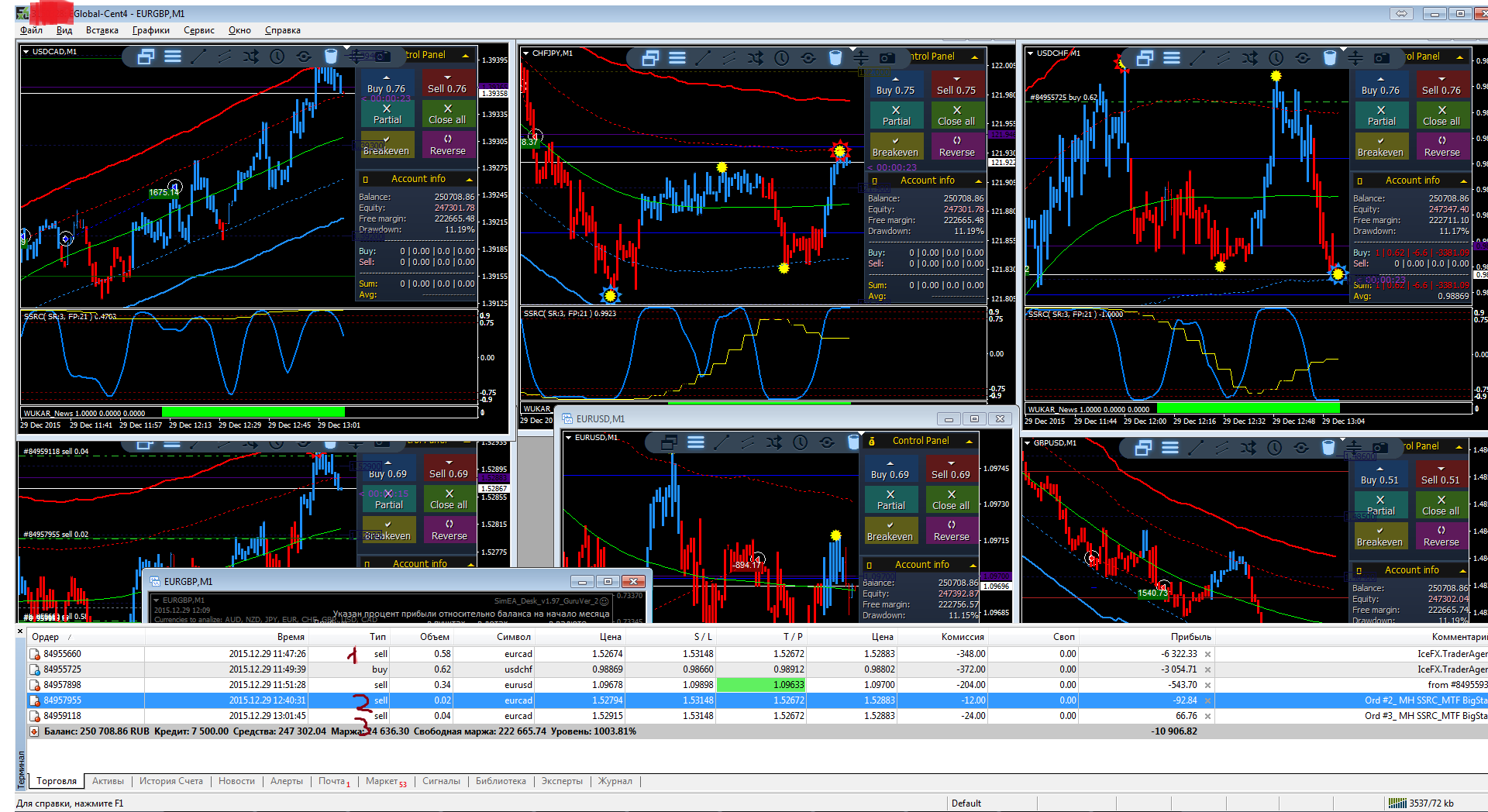The width and height of the screenshot is (1488, 812).
Task: Select order row 84957898
Action: pyautogui.click(x=757, y=685)
